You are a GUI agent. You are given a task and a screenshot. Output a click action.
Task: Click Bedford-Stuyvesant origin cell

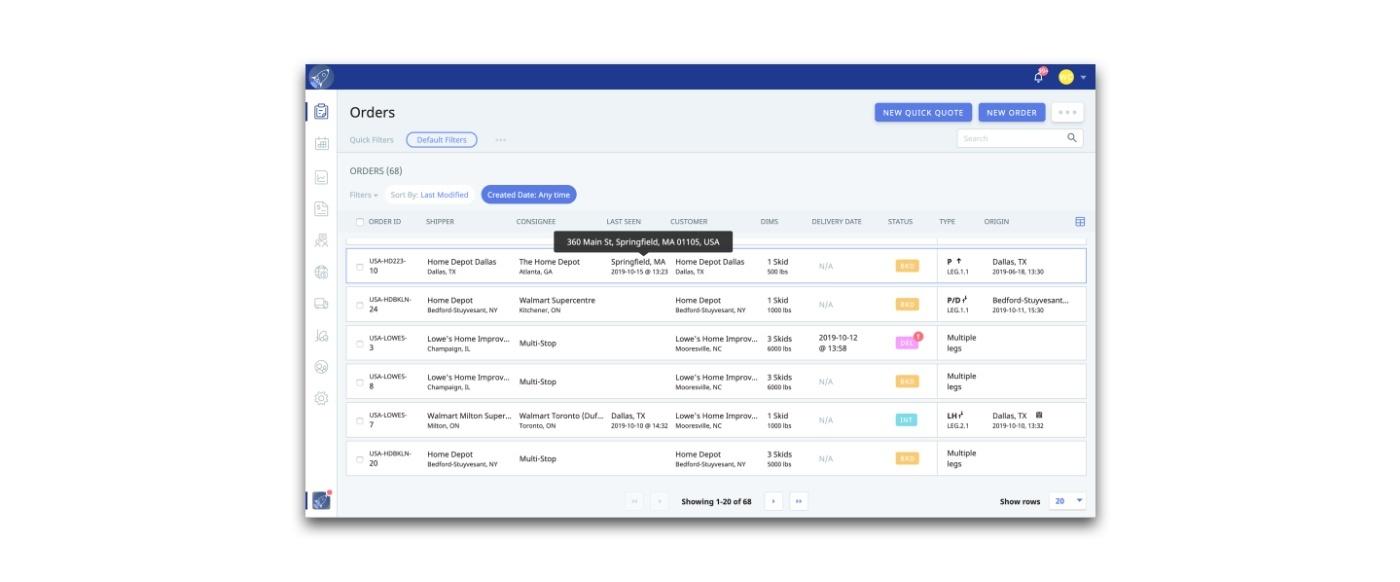(x=1030, y=305)
